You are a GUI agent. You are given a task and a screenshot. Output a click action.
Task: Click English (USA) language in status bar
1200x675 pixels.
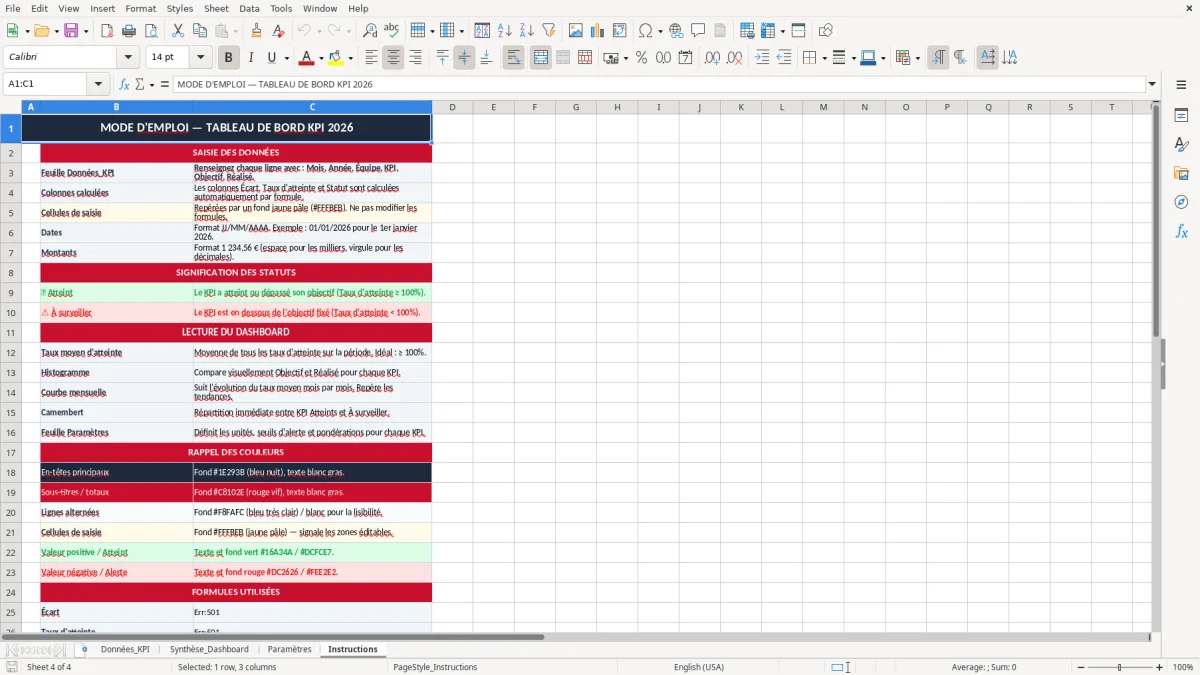tap(699, 667)
